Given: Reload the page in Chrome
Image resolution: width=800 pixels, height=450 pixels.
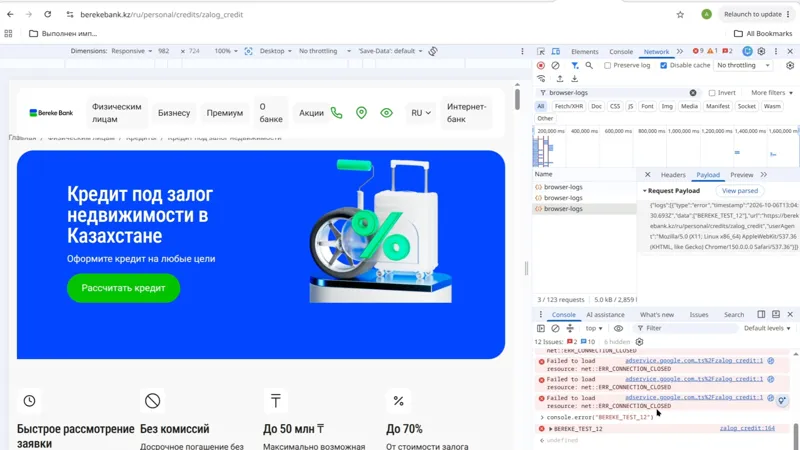Looking at the screenshot, I should coord(47,14).
